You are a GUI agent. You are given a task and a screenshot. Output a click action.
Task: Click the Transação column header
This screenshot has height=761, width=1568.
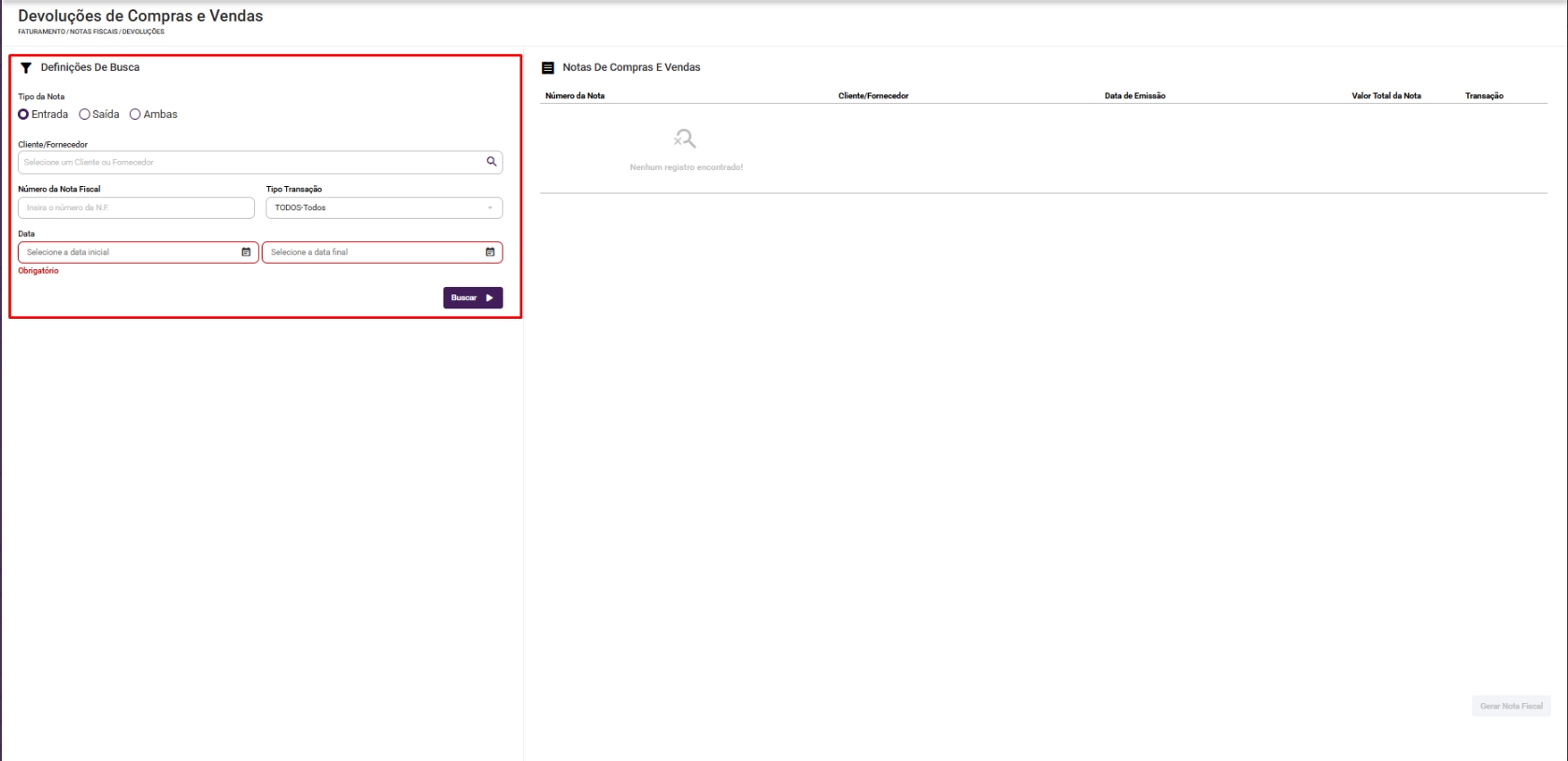(1484, 96)
